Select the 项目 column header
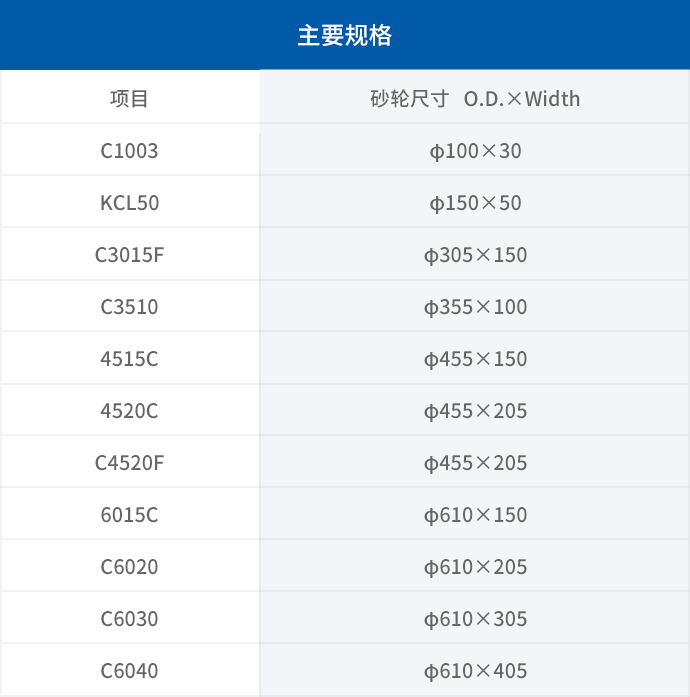This screenshot has width=690, height=697. [x=129, y=99]
